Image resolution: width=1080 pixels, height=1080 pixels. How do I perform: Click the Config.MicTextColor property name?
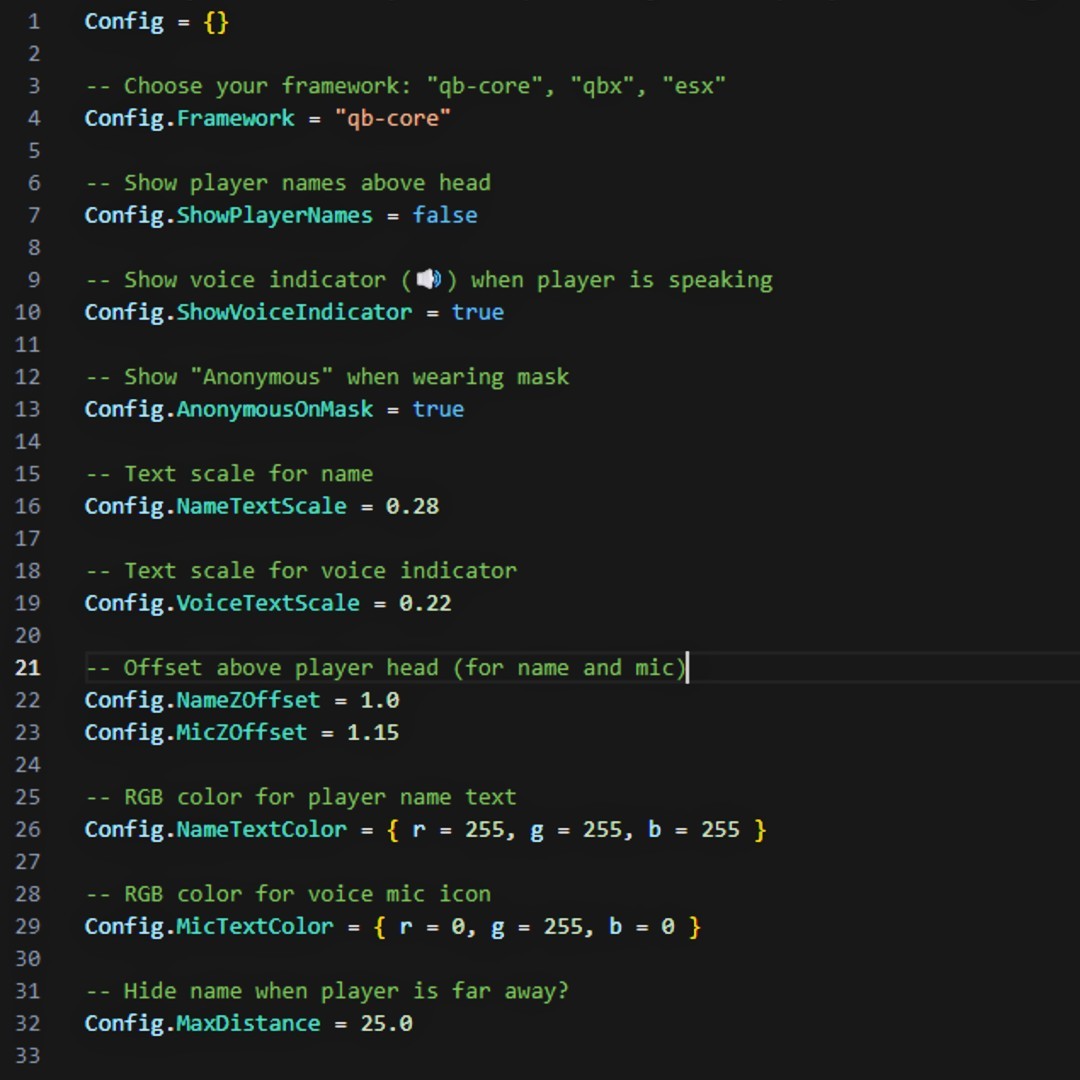click(x=209, y=926)
